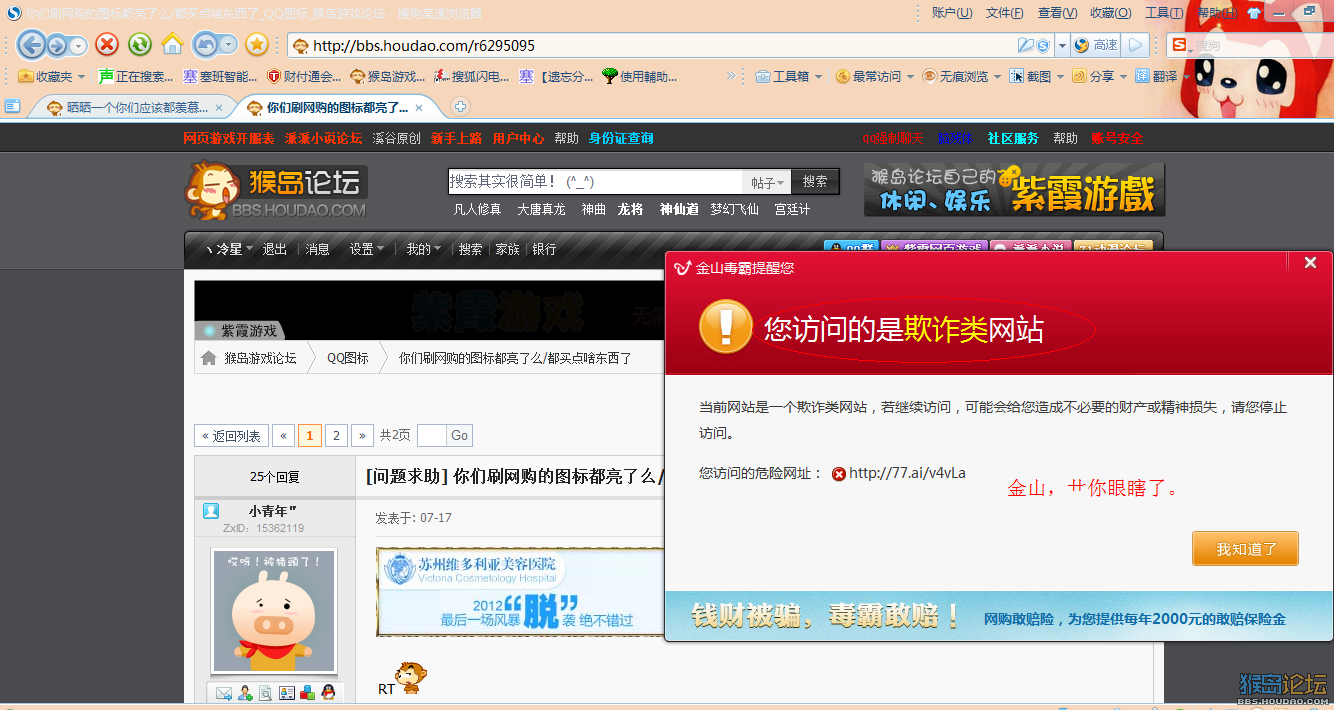Open the 搜狐闪电... bookmark

tap(472, 76)
